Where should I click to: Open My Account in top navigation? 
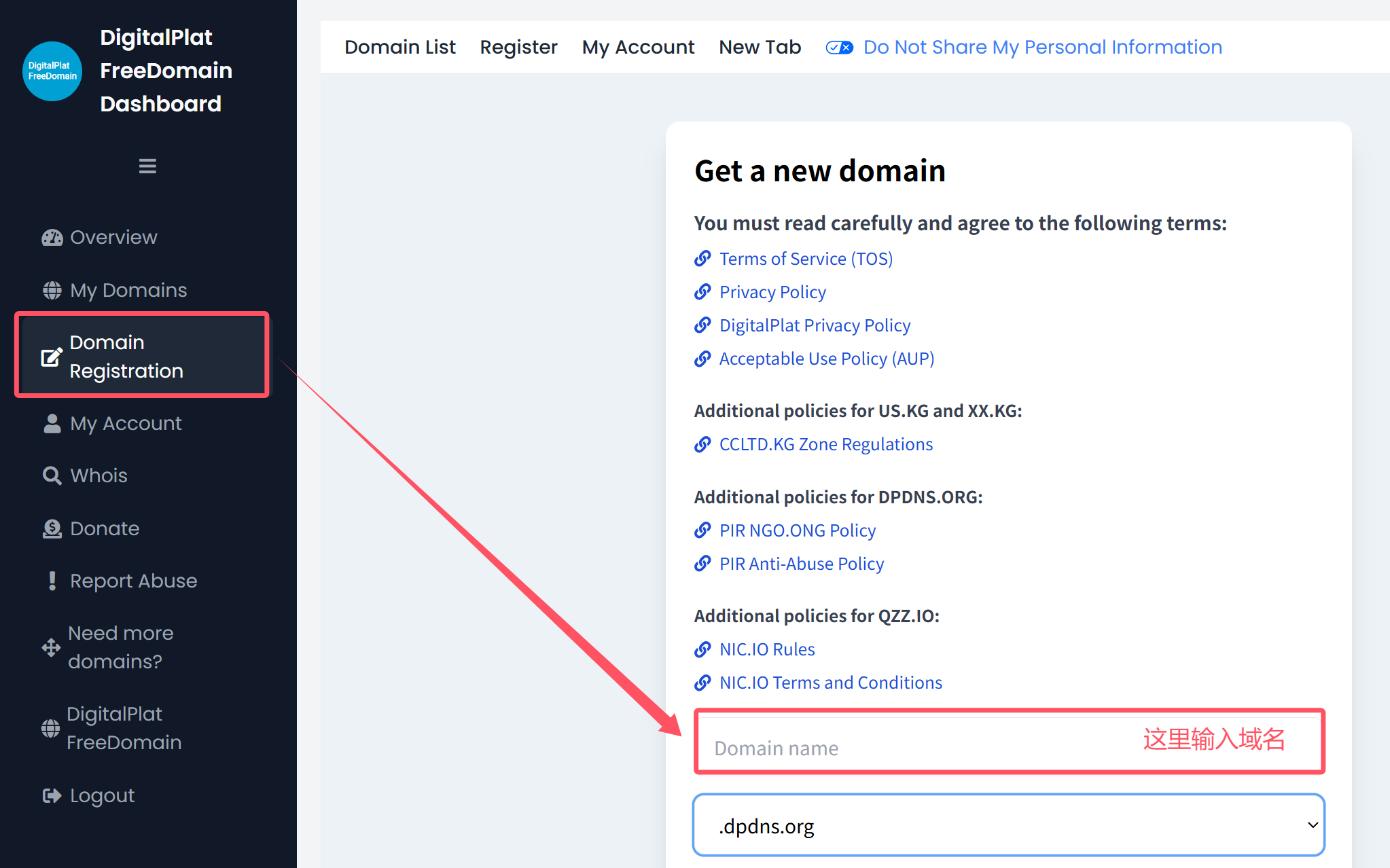(638, 47)
